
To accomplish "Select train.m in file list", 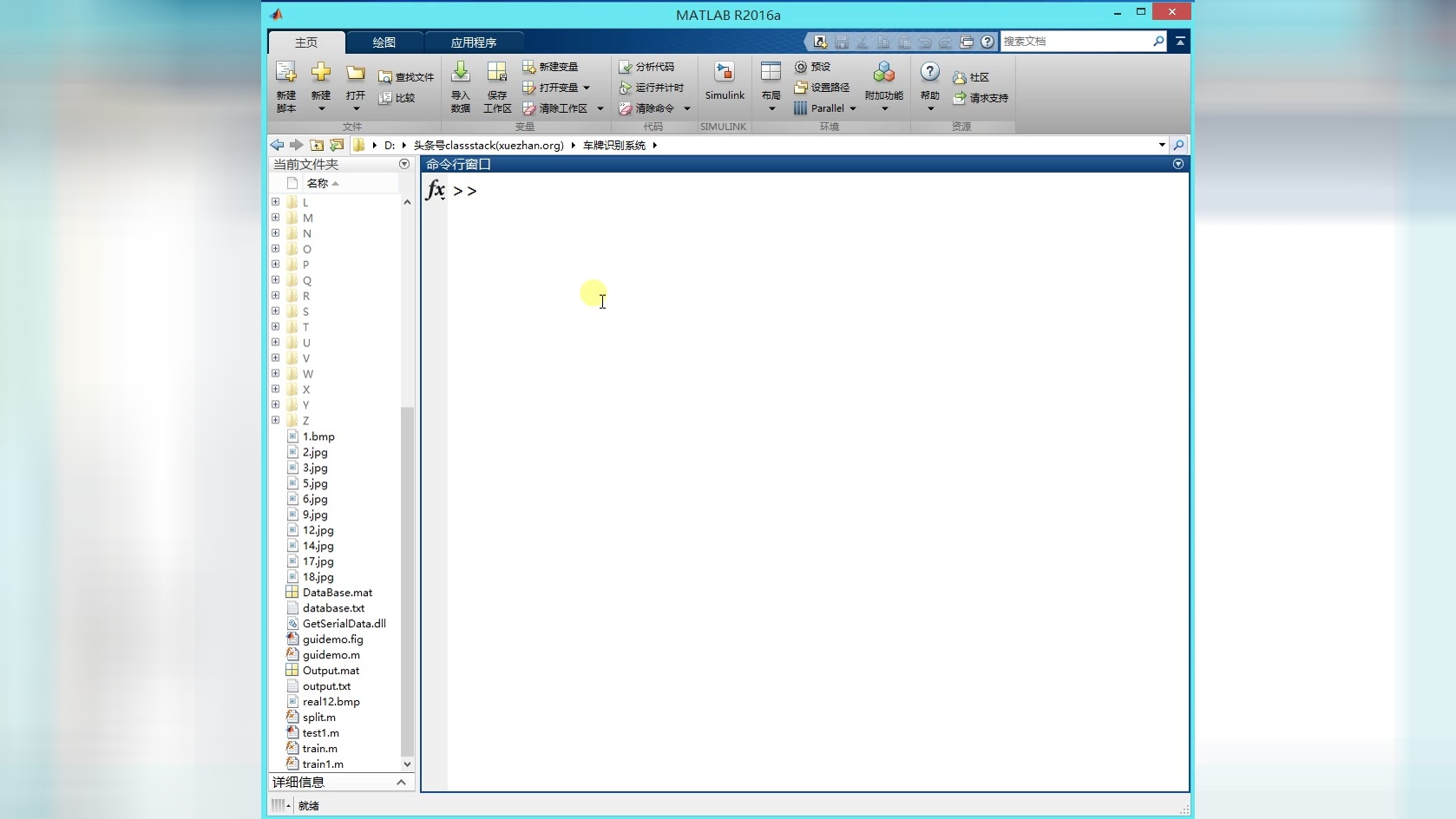I will point(320,749).
